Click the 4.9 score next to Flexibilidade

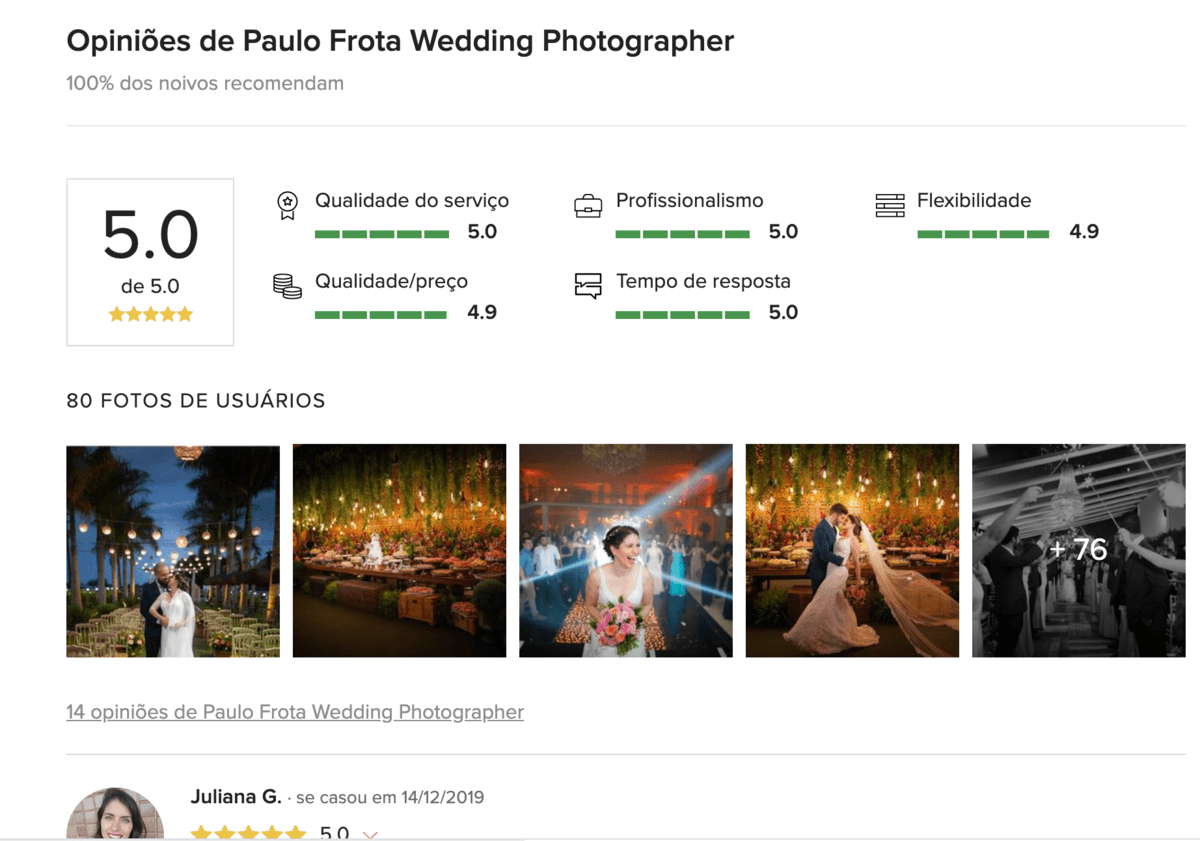(x=1084, y=232)
